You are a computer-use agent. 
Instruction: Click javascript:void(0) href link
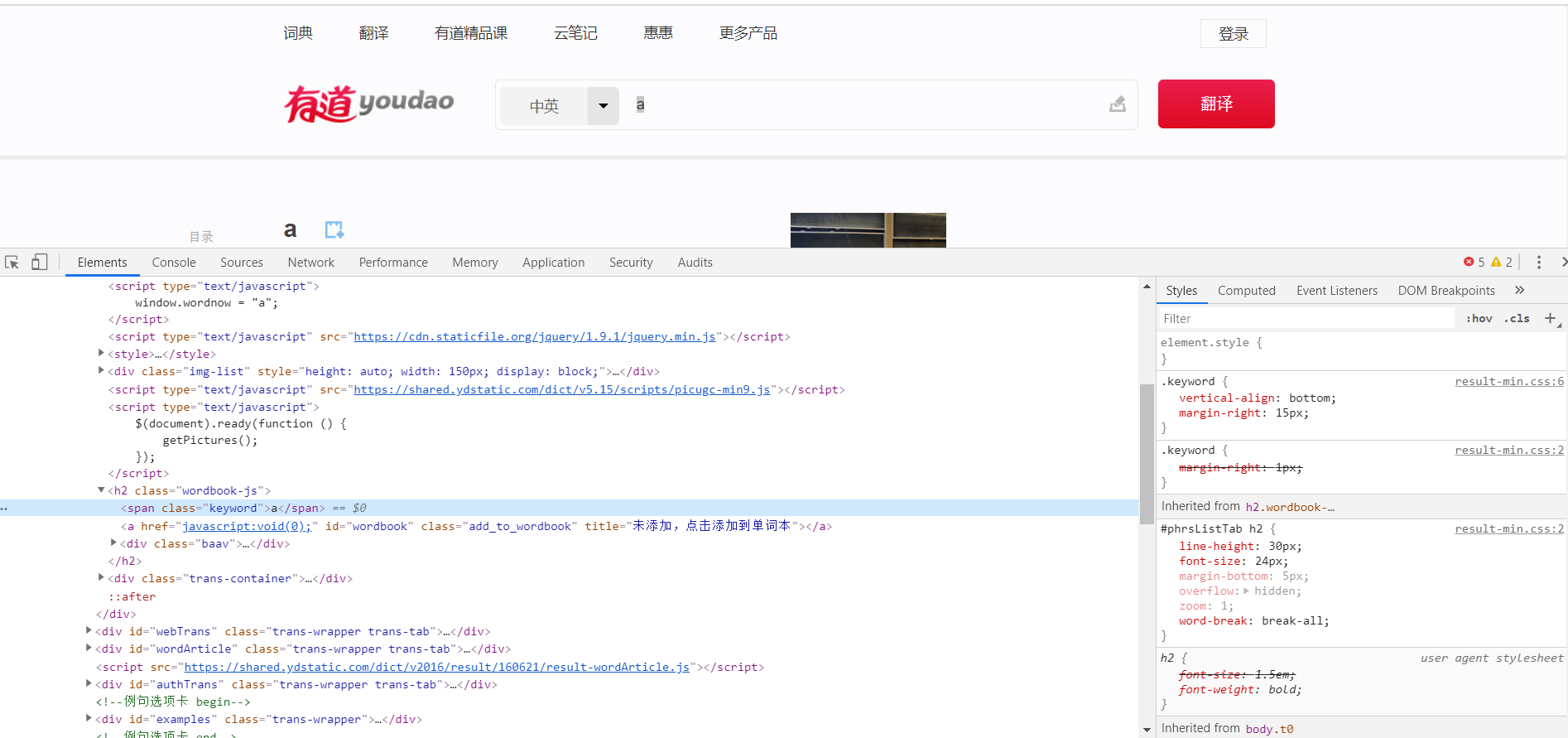tap(247, 526)
